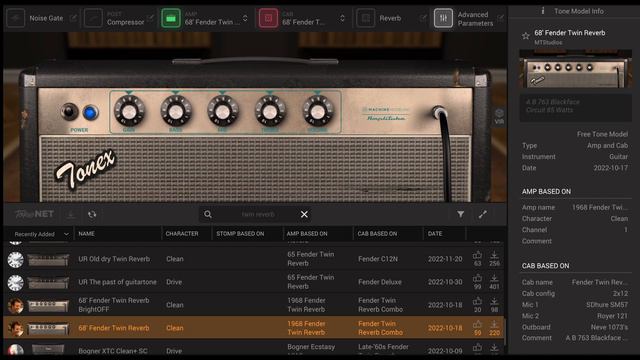Toggle the green AMP block

point(171,18)
